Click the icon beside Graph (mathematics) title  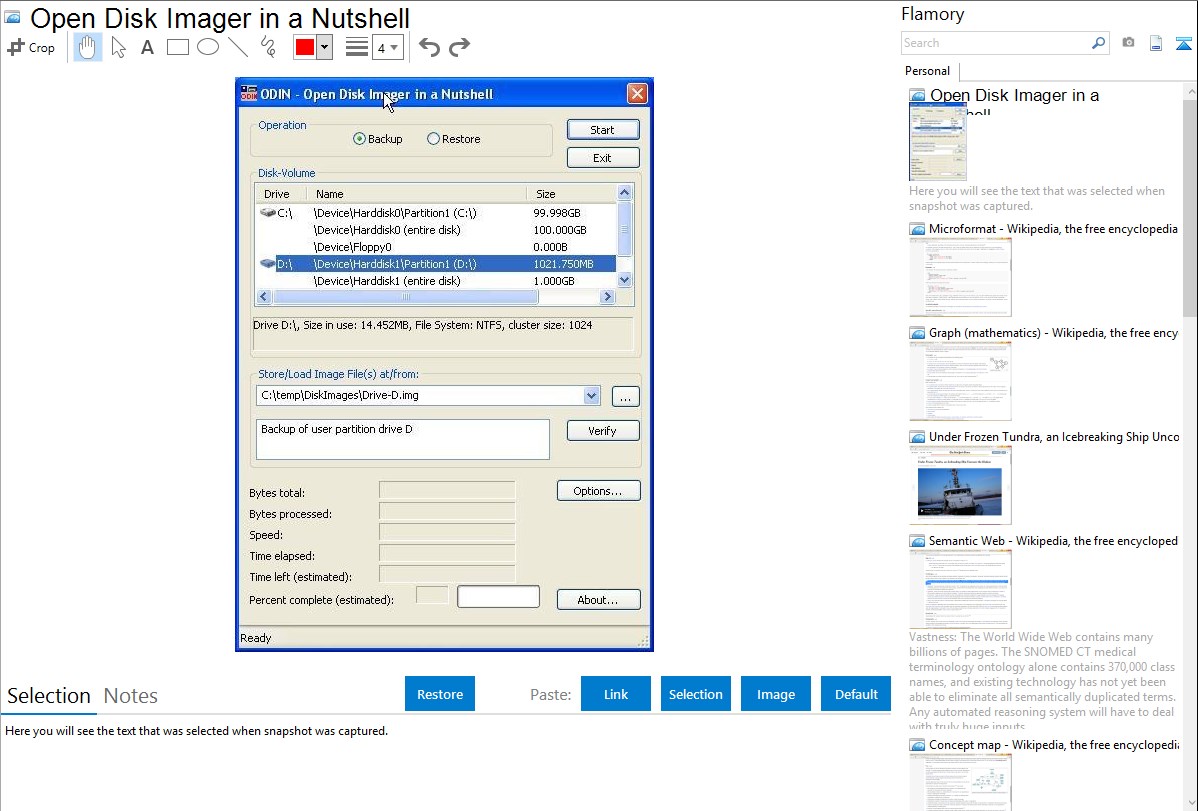point(917,333)
